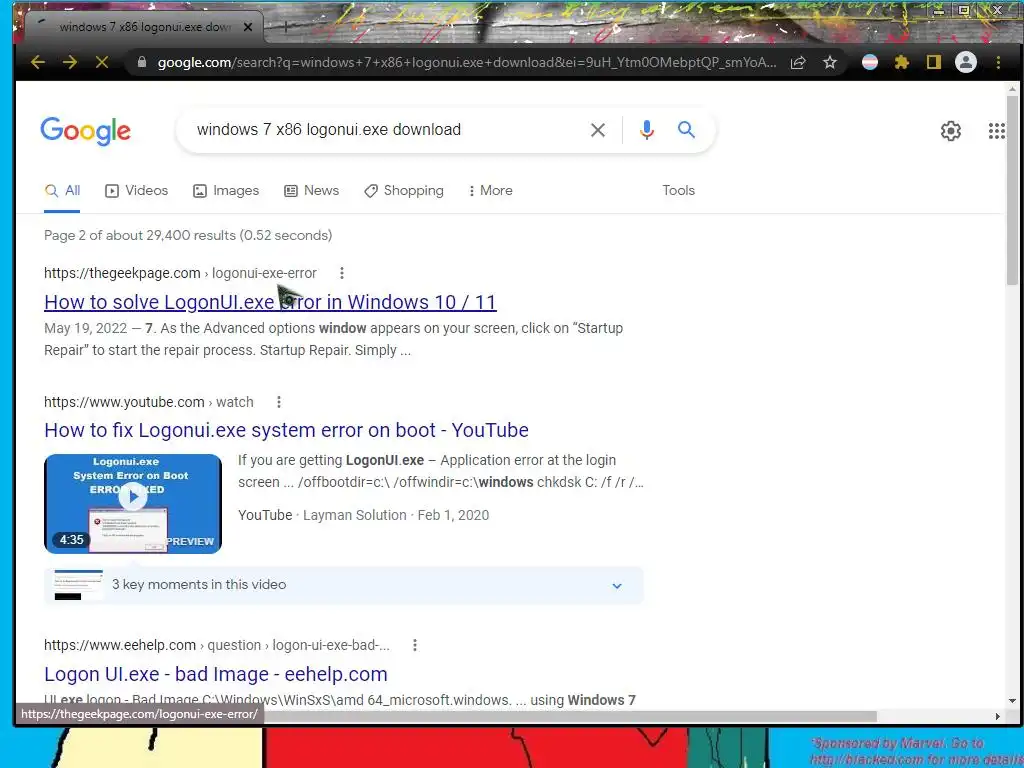Switch to the Images tab

pos(226,191)
